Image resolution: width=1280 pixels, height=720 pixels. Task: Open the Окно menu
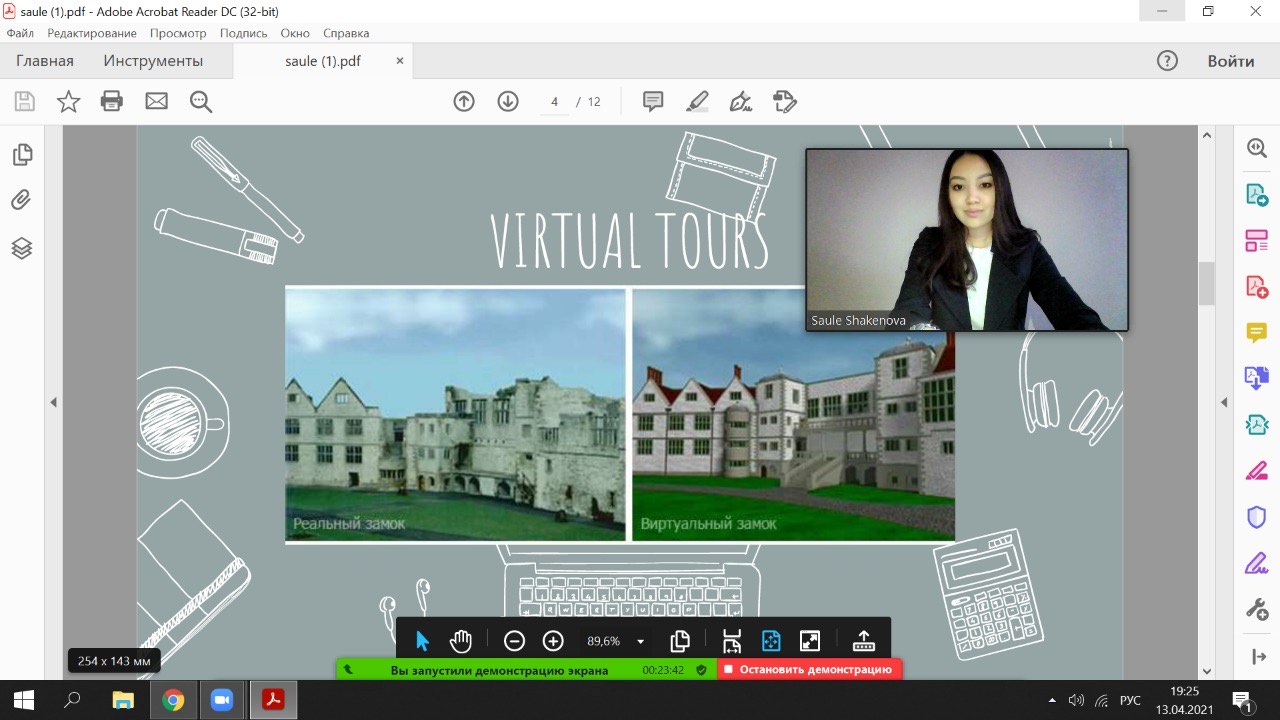coord(295,33)
